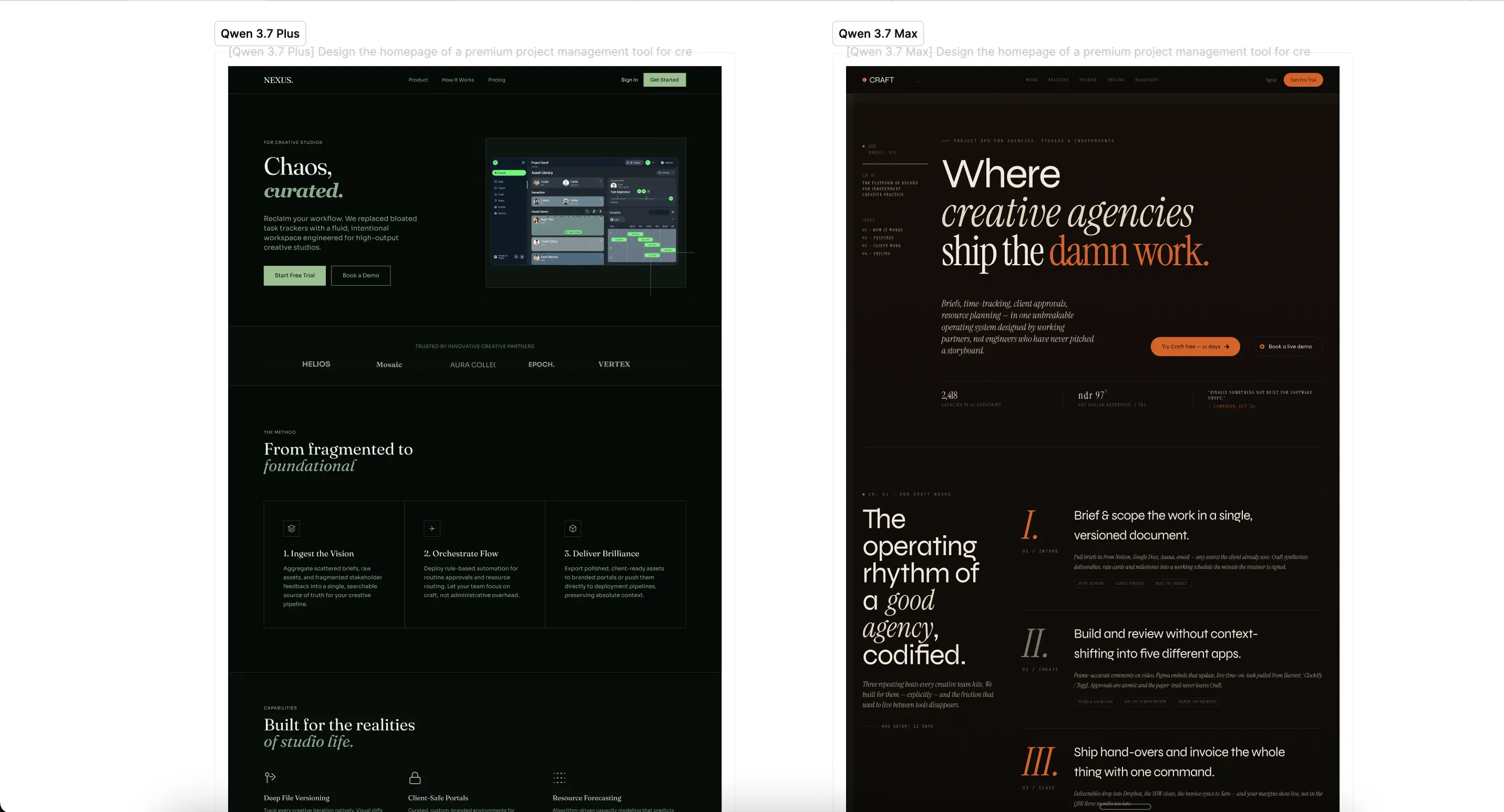
Task: Click the 2,418 agencies statistic
Action: tap(971, 399)
